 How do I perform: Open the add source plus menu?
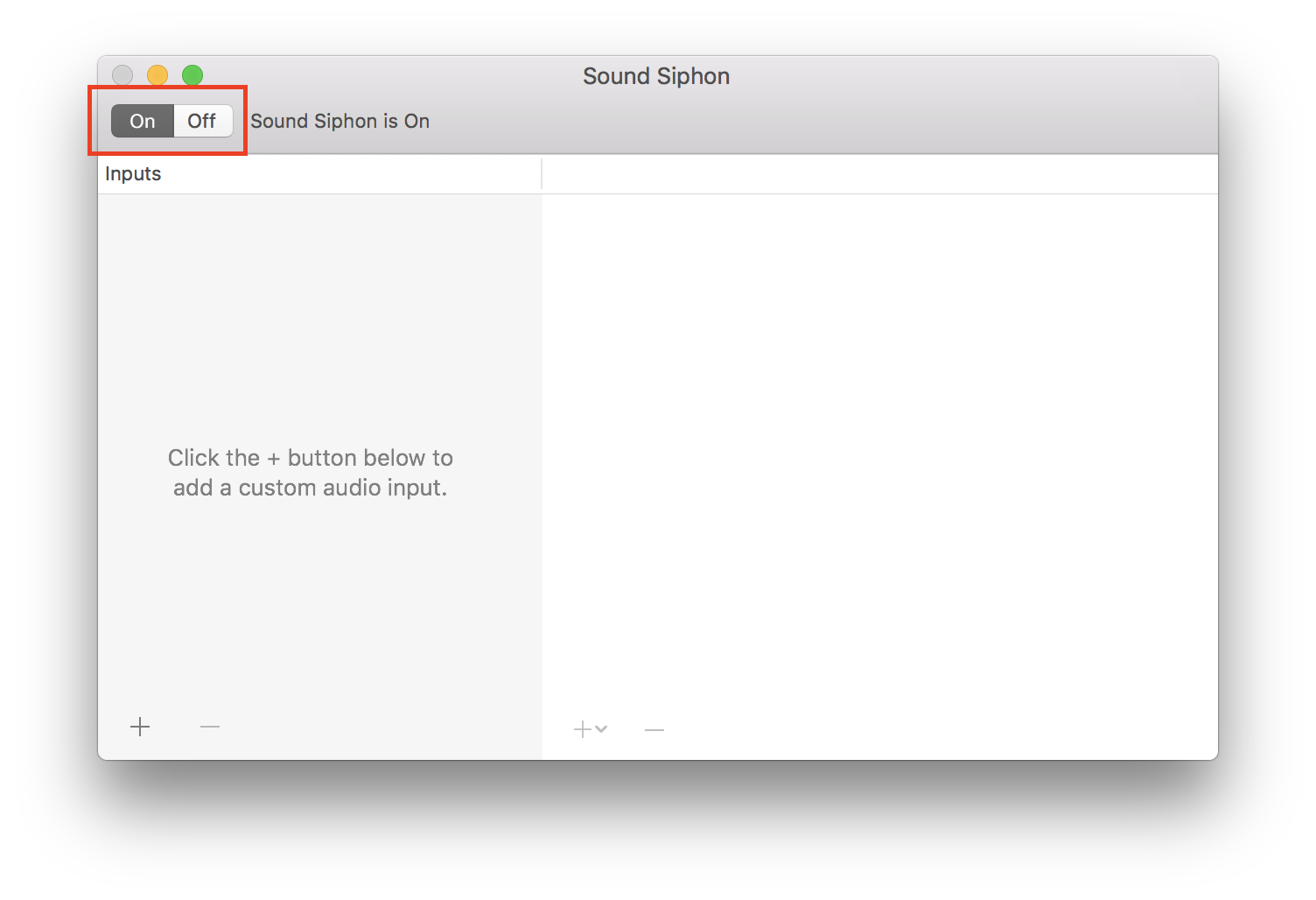click(583, 729)
